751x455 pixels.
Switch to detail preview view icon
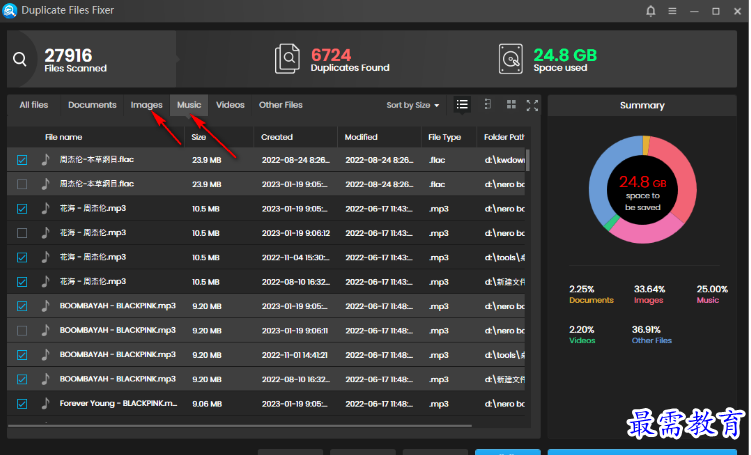(x=488, y=104)
